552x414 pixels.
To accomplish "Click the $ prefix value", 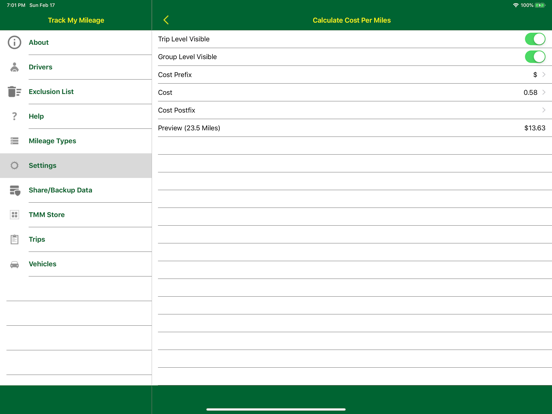I will click(x=535, y=75).
